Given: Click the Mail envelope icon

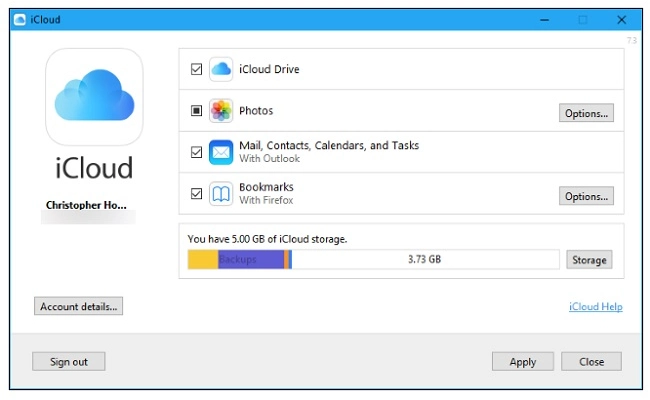Looking at the screenshot, I should coord(221,153).
